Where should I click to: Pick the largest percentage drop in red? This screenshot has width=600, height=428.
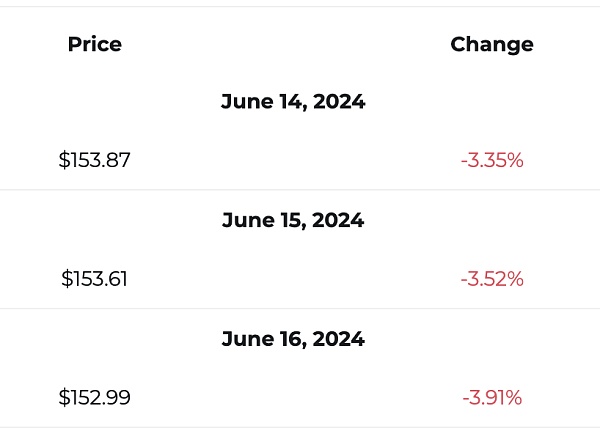[492, 398]
